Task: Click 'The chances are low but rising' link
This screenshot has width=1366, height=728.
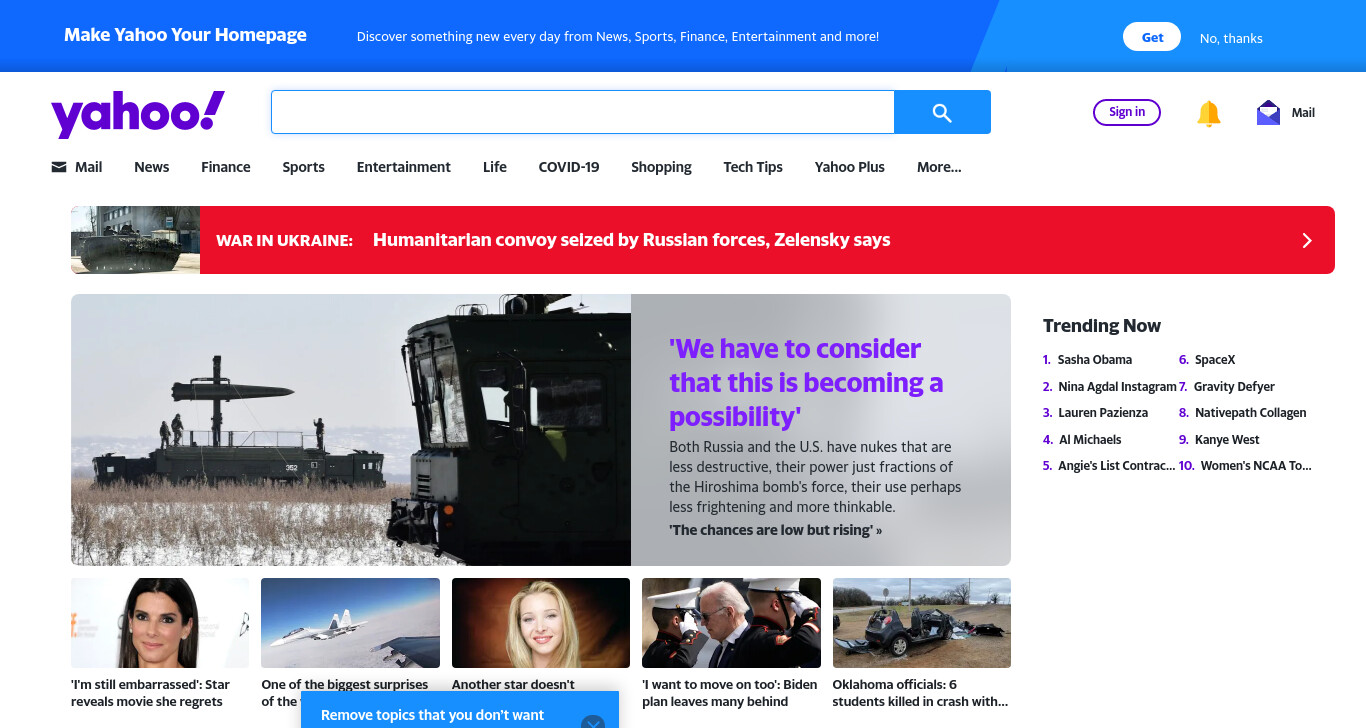Action: tap(776, 530)
